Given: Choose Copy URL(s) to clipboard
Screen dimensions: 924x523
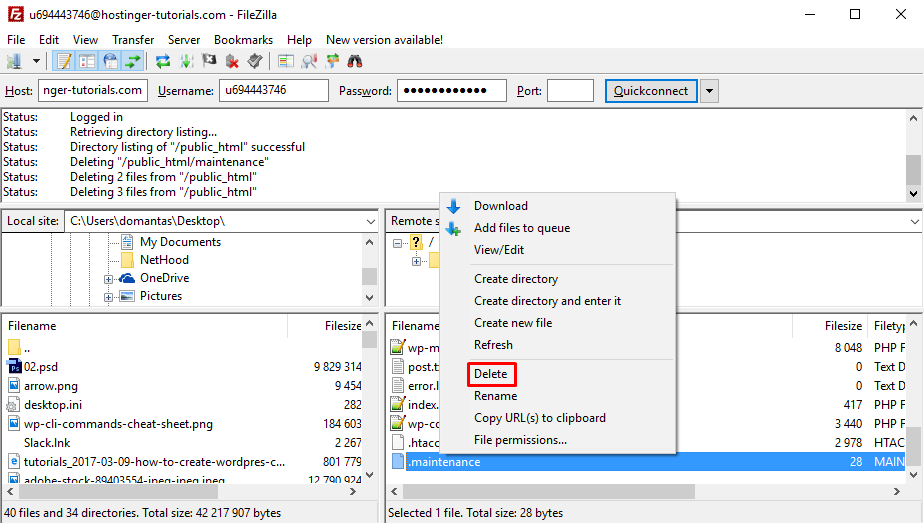Looking at the screenshot, I should click(540, 418).
